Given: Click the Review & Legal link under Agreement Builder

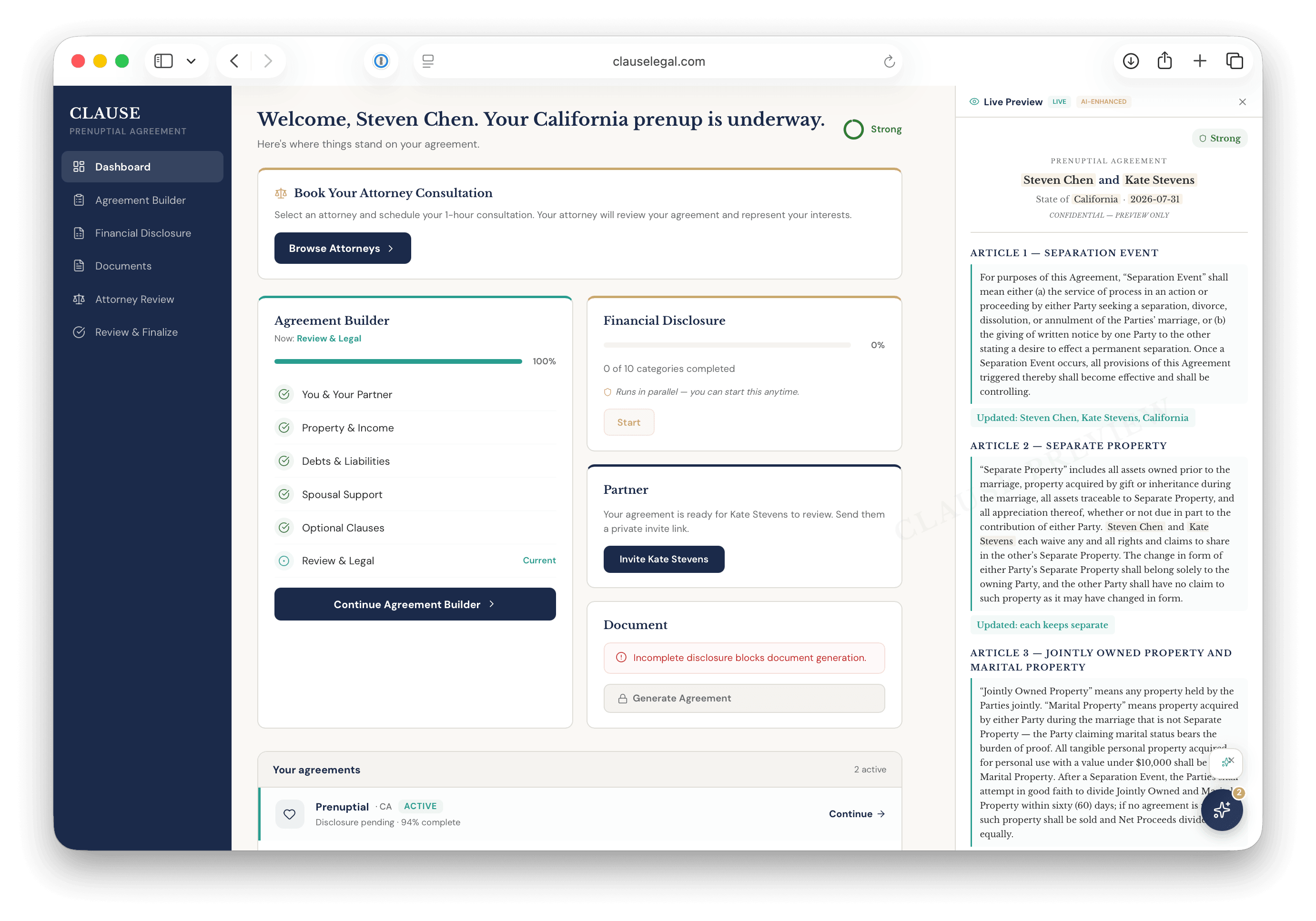Looking at the screenshot, I should [x=329, y=339].
